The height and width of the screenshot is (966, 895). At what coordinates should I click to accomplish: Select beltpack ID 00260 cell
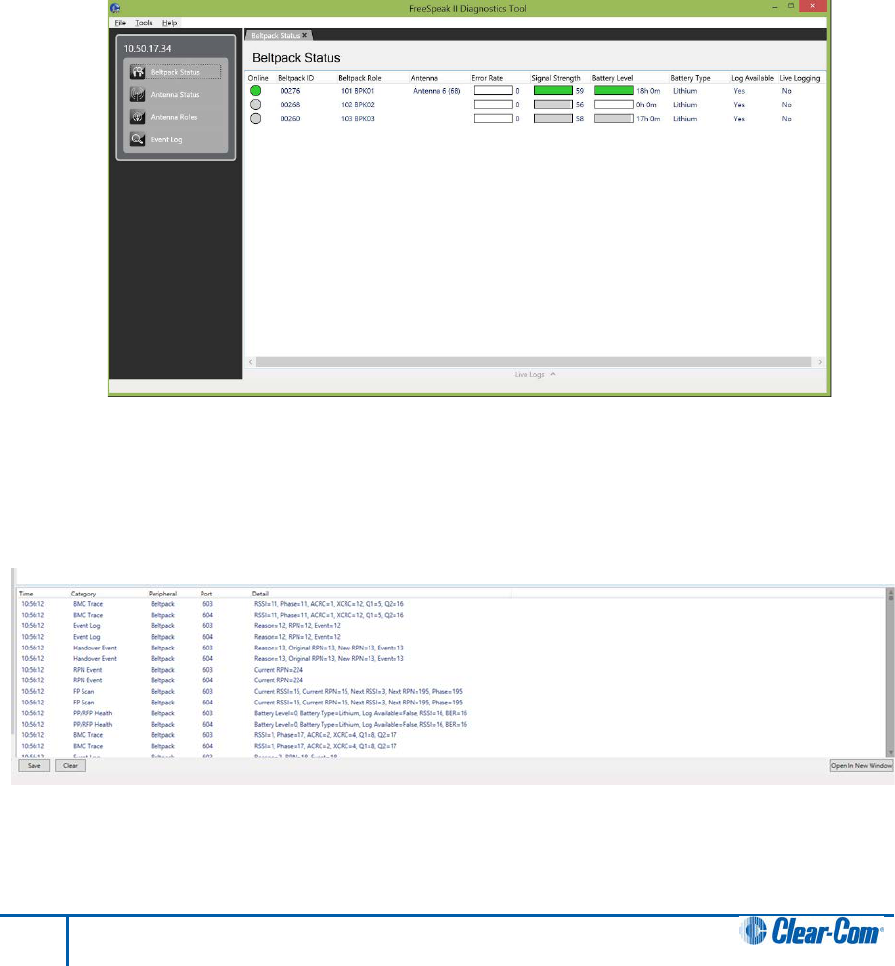[290, 118]
